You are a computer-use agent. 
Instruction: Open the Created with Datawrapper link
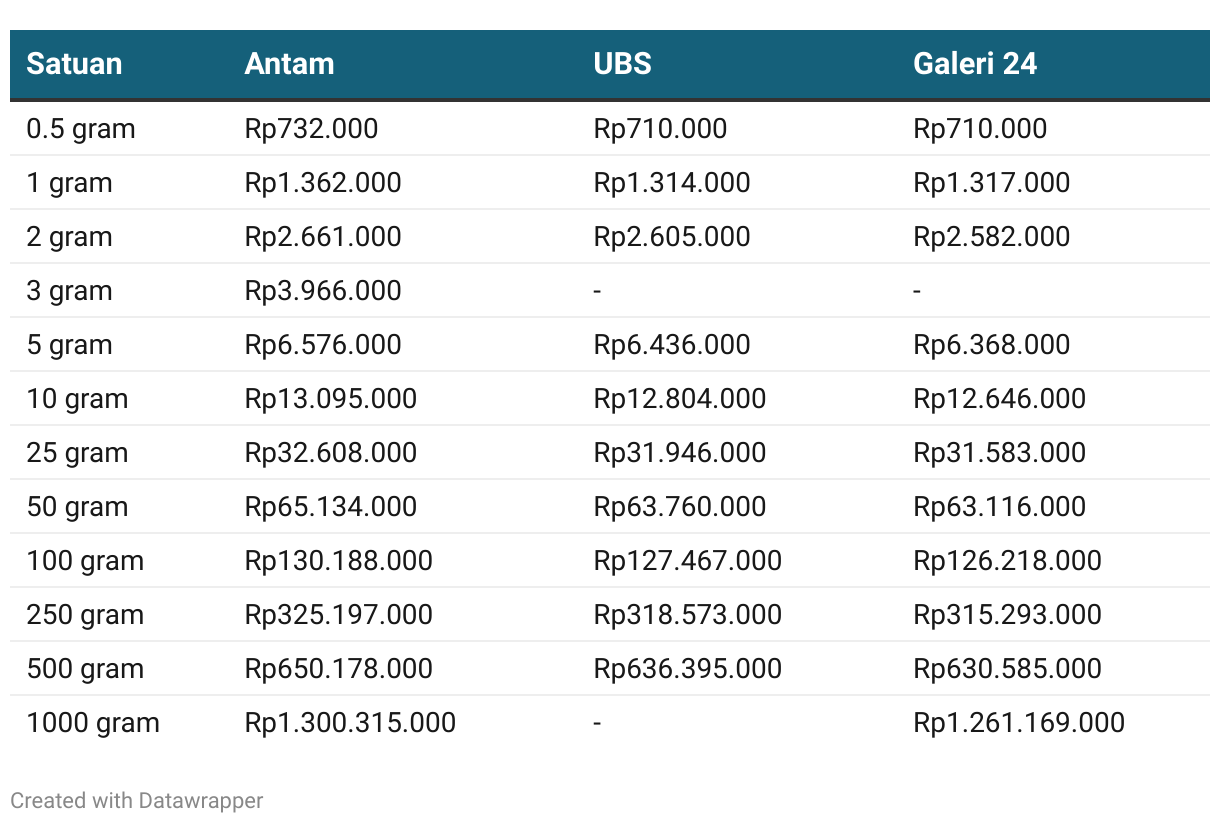[x=137, y=801]
